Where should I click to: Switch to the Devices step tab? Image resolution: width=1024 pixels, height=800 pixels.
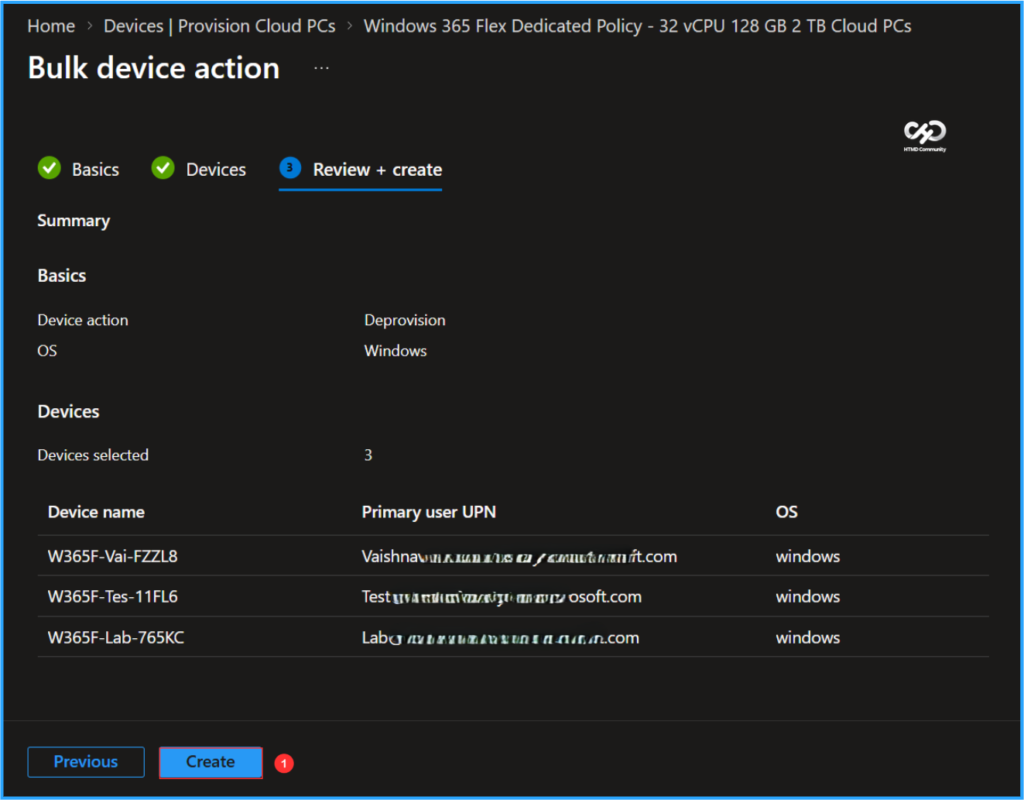[x=199, y=169]
